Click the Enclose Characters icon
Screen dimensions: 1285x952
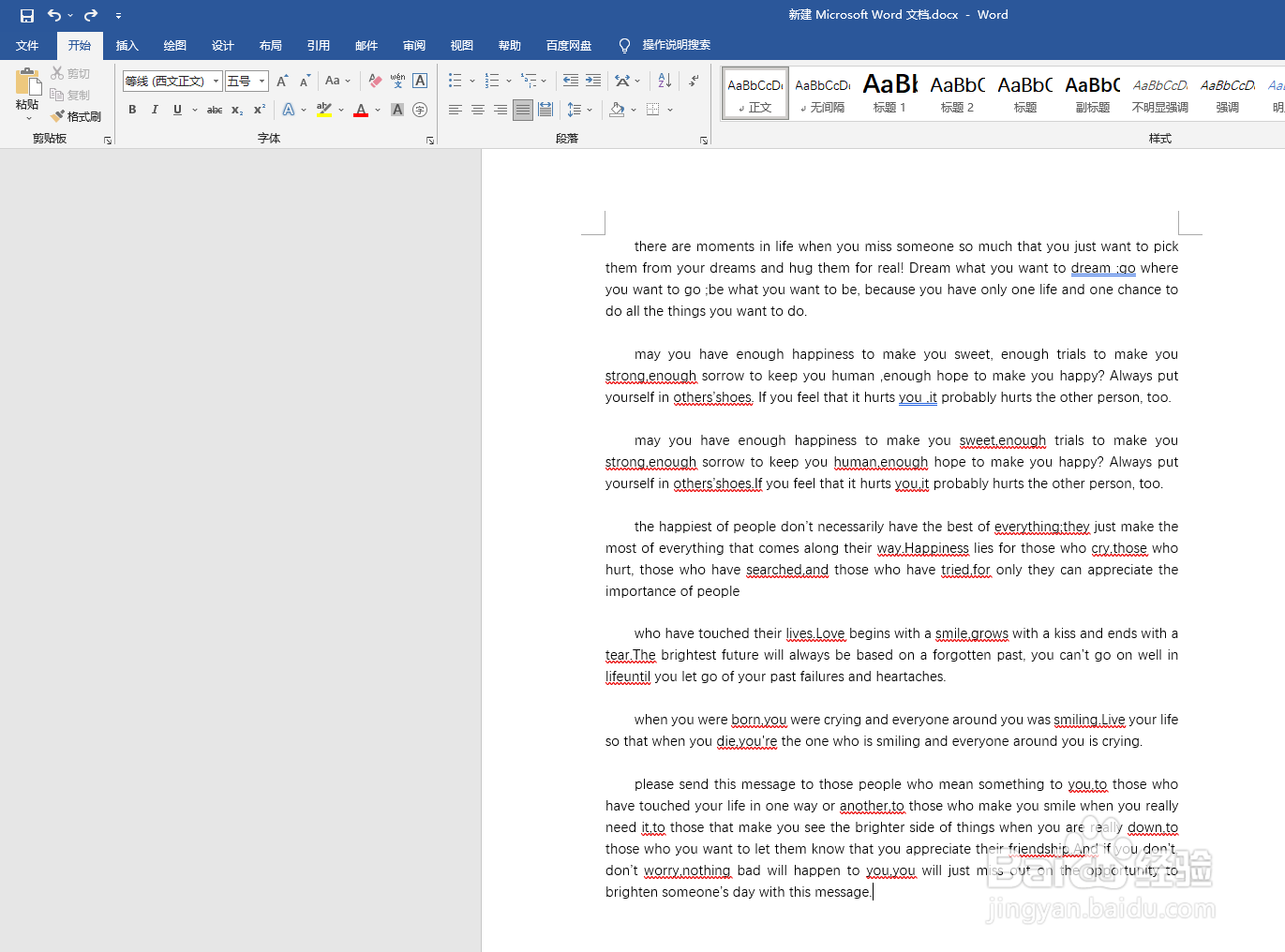(x=420, y=110)
